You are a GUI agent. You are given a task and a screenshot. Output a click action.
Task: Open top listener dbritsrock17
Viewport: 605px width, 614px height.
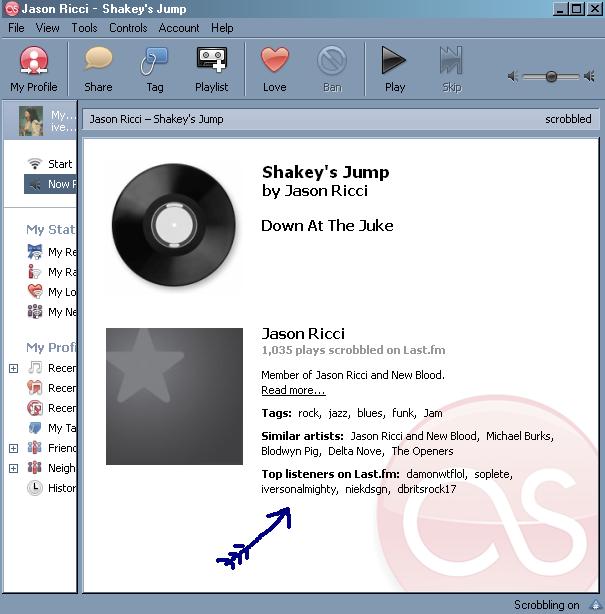point(427,489)
